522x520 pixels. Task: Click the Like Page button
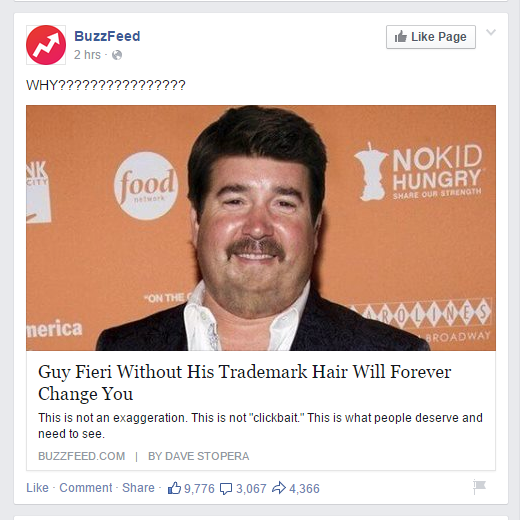click(431, 37)
